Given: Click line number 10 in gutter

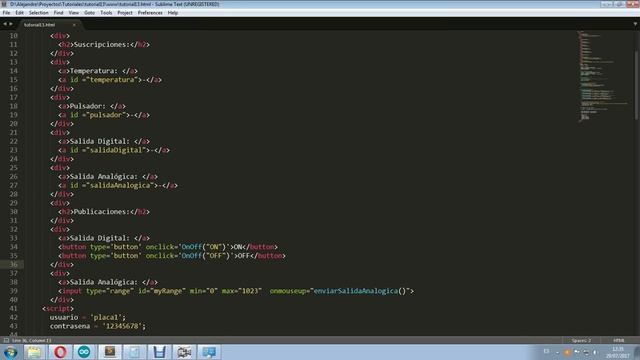Looking at the screenshot, I should pos(13,36).
